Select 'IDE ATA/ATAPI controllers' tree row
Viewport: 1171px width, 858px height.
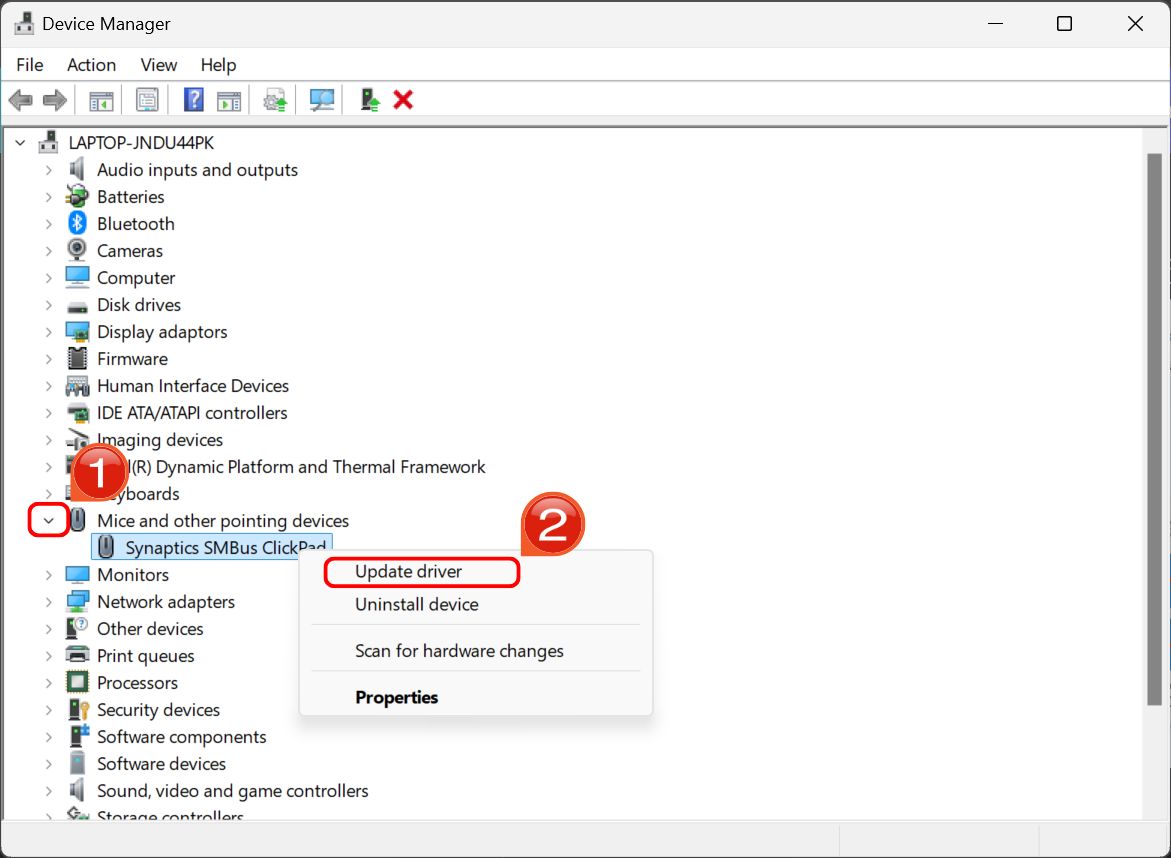[192, 412]
